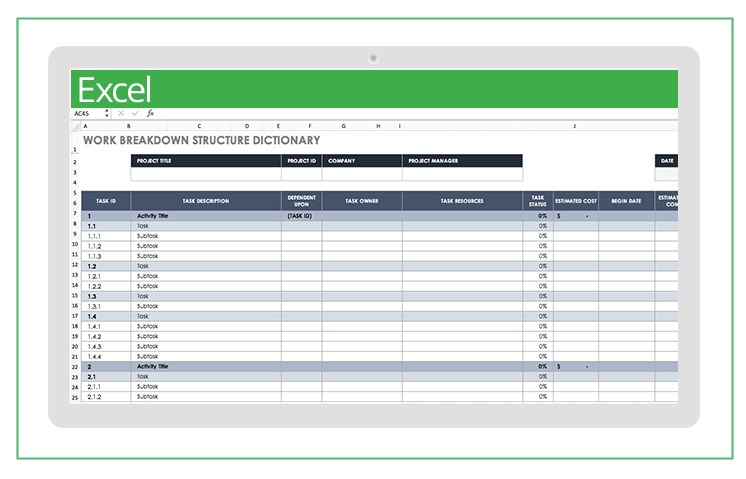Select the Work Breakdown Structure Dictionary title

coord(201,141)
